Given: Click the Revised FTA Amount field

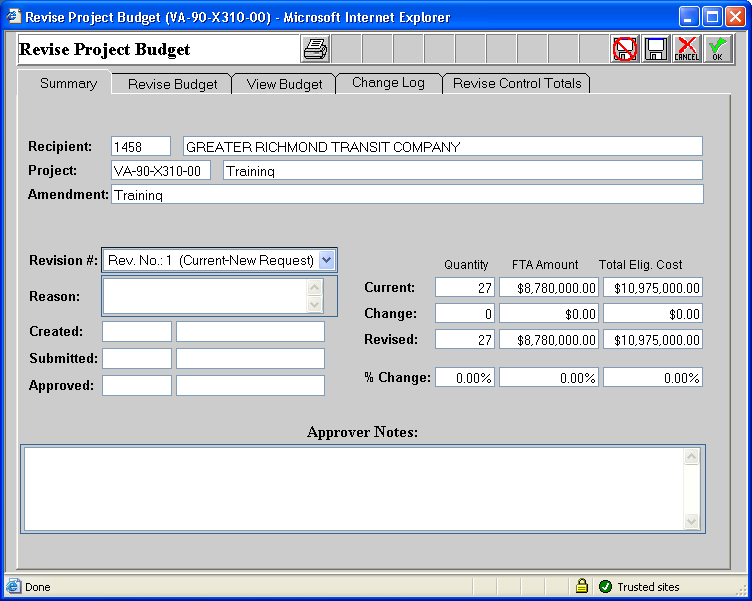Looking at the screenshot, I should pyautogui.click(x=549, y=339).
